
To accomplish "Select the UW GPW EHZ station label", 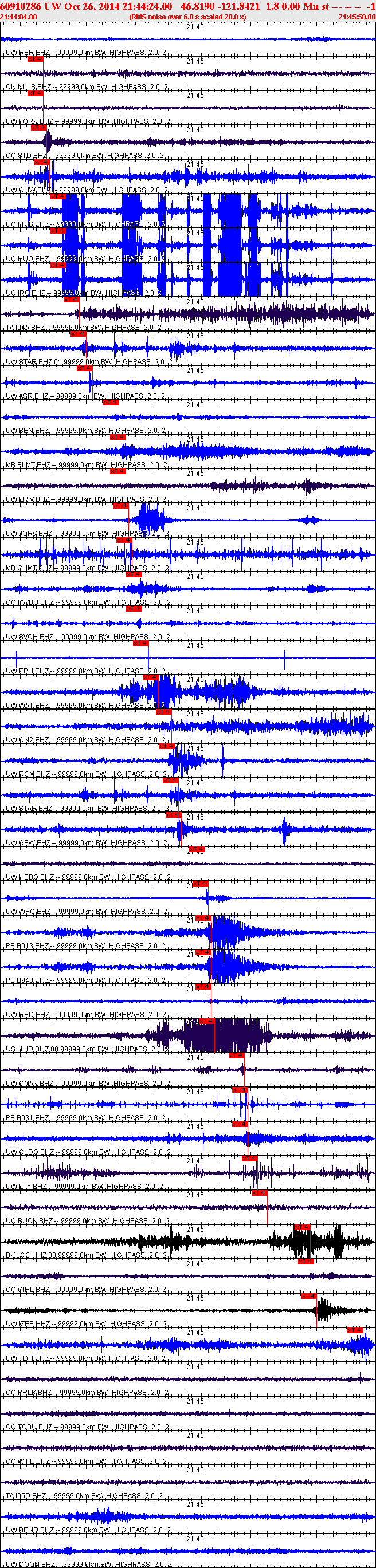I will click(87, 844).
